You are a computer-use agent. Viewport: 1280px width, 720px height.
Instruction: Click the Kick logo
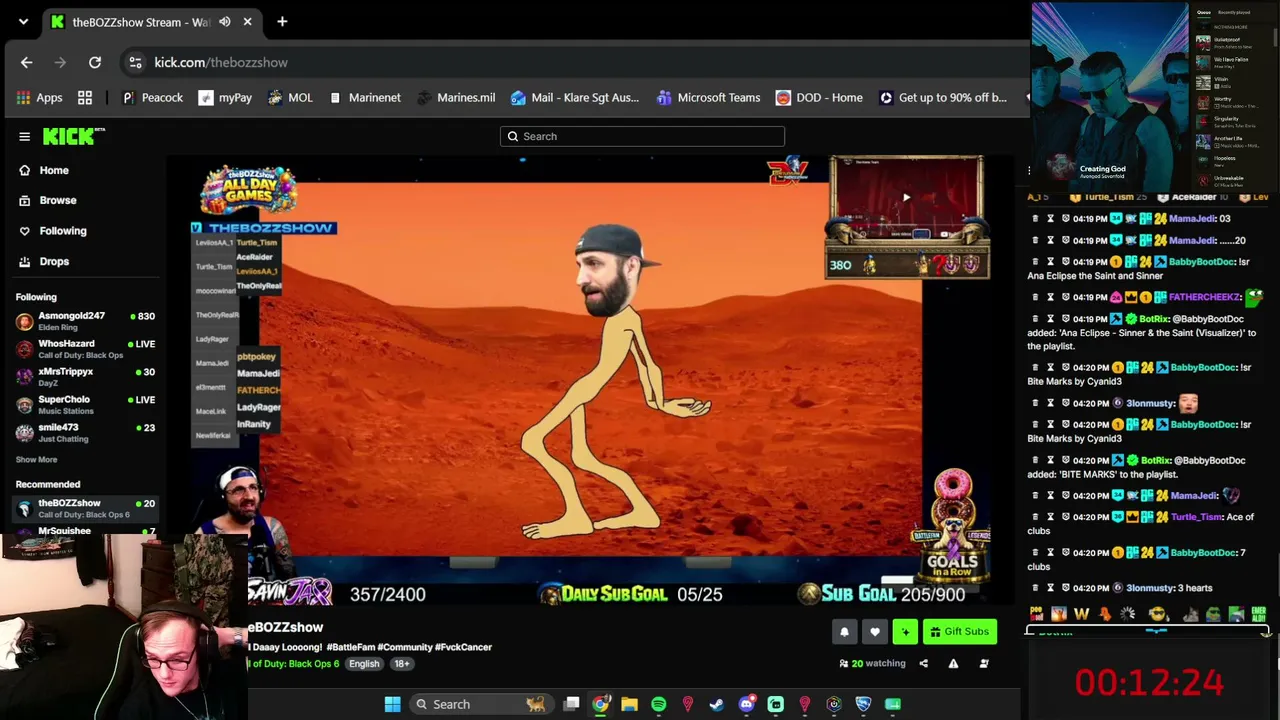73,136
